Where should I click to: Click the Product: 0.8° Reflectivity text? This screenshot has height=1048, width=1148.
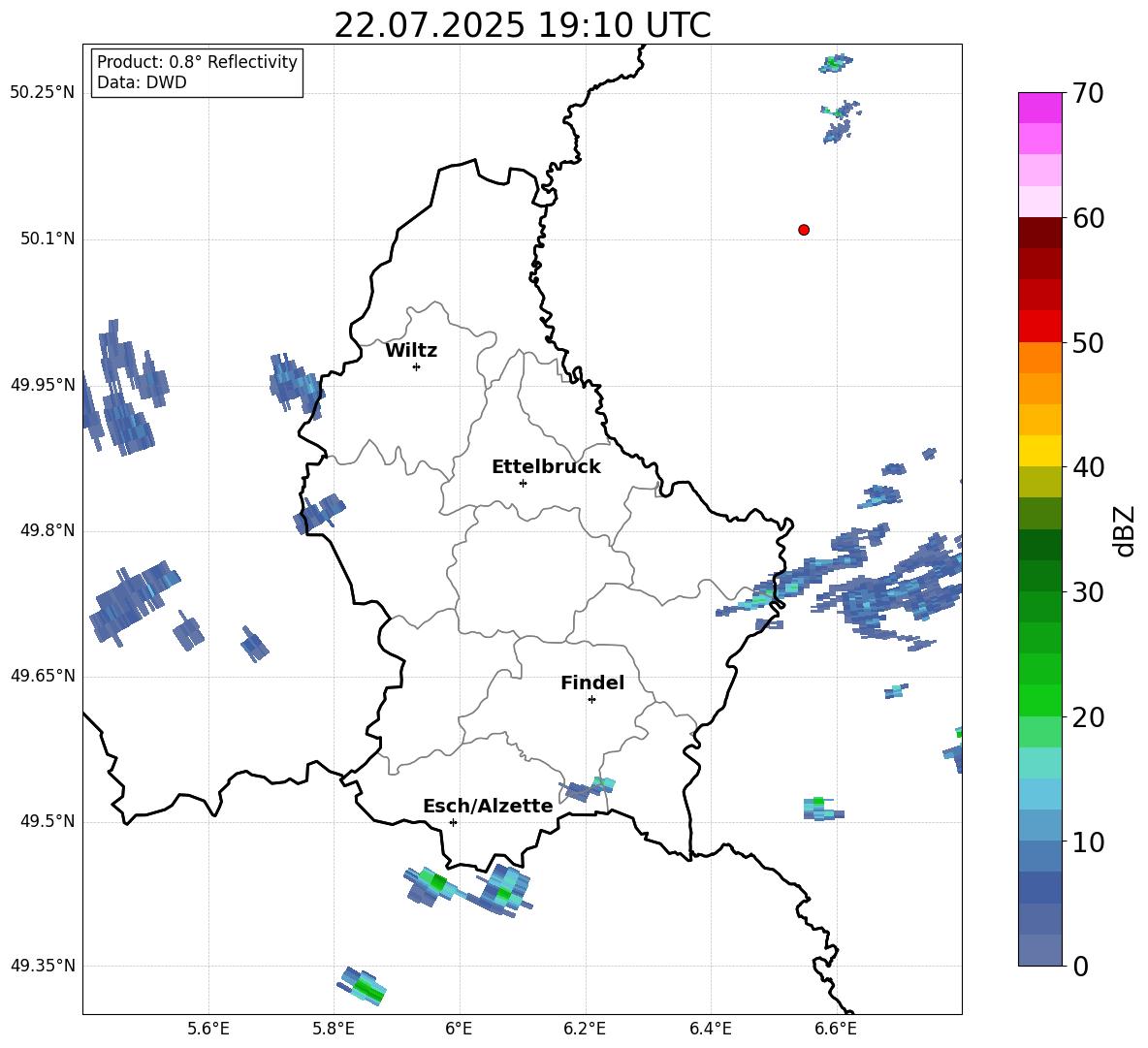coord(197,61)
